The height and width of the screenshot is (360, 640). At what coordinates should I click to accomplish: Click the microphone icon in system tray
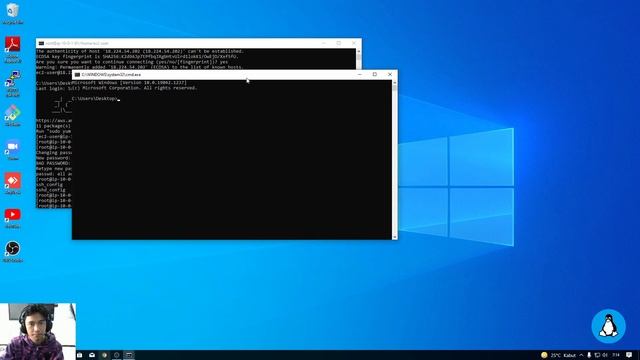[589, 355]
